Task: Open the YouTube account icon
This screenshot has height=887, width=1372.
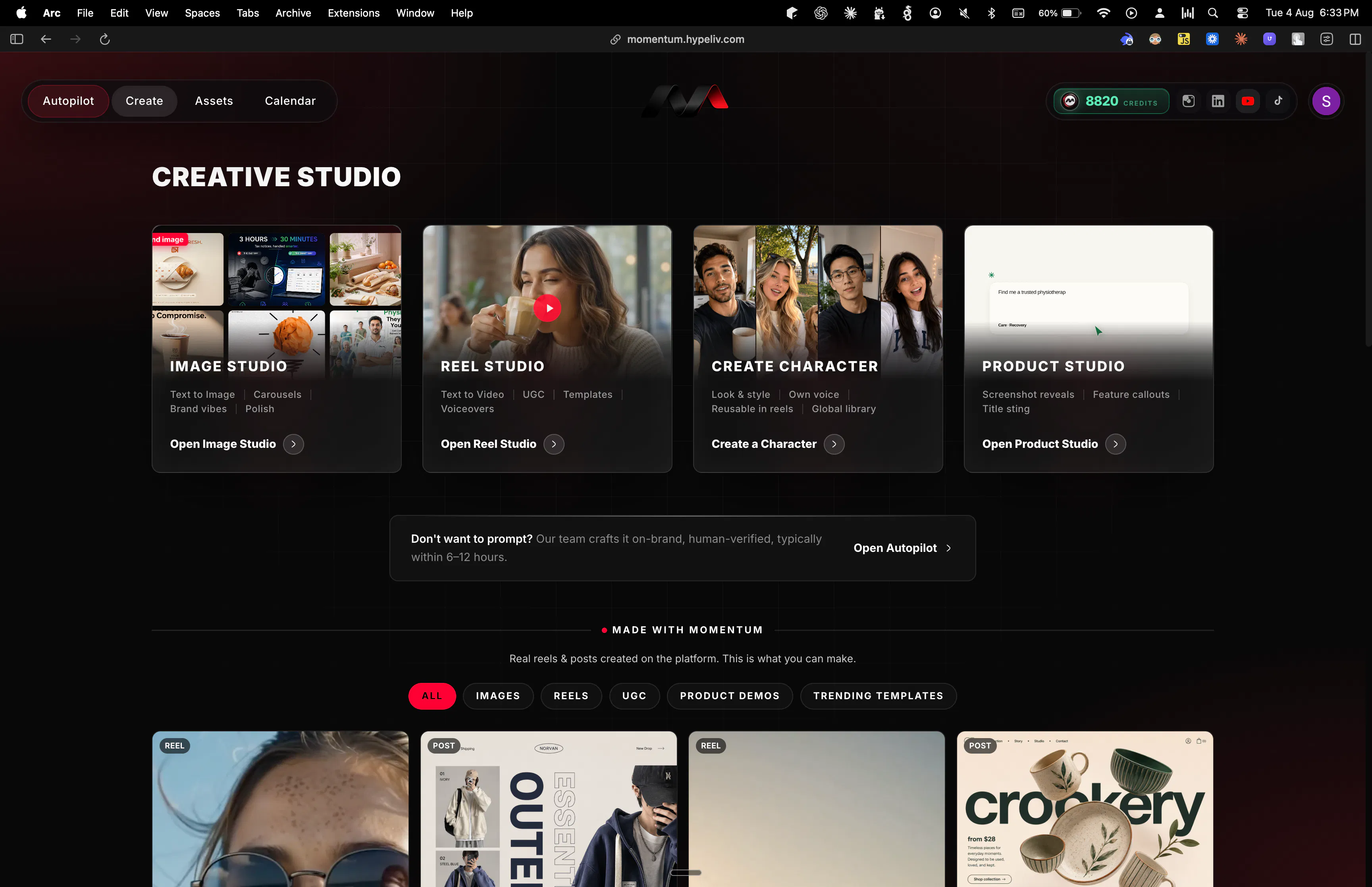Action: click(1248, 101)
